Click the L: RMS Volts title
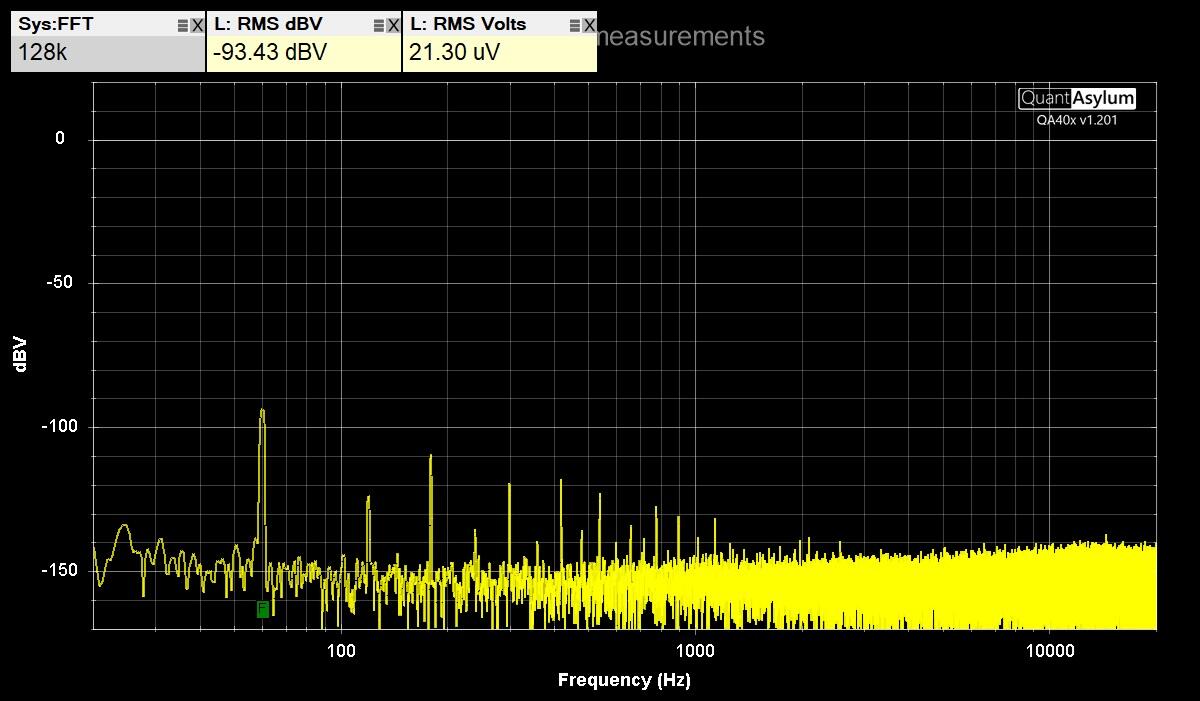 [x=468, y=24]
